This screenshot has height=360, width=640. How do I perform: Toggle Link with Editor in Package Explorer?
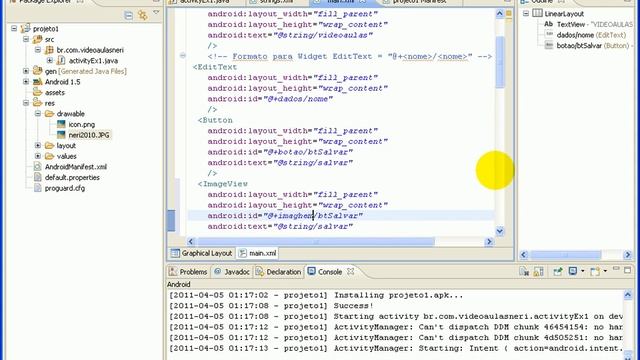pyautogui.click(x=142, y=16)
